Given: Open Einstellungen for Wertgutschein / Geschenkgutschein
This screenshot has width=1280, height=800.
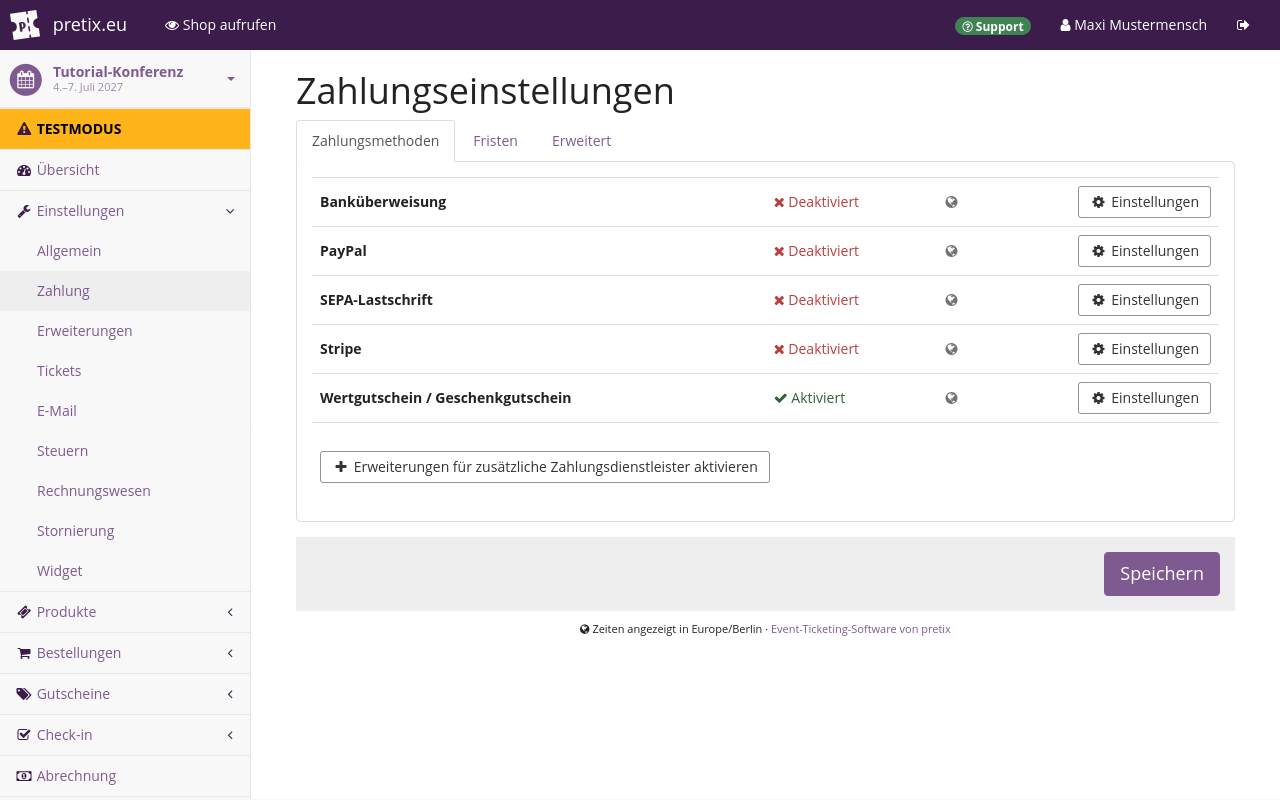Looking at the screenshot, I should tap(1144, 398).
